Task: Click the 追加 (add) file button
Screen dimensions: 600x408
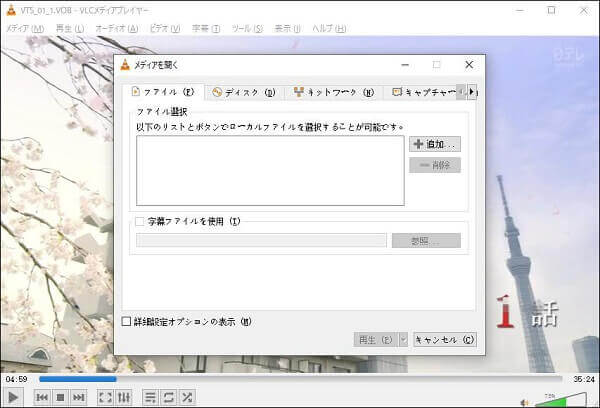Action: (435, 144)
